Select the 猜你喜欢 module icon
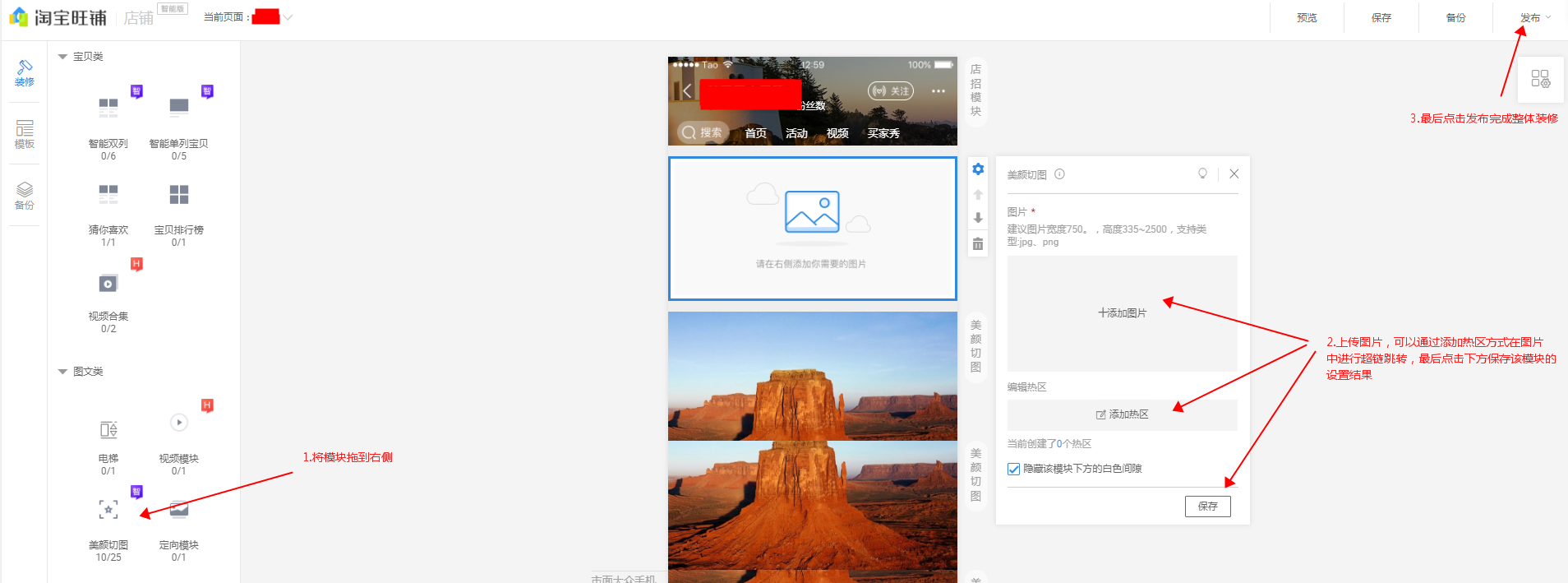Viewport: 1568px width, 583px height. click(108, 194)
